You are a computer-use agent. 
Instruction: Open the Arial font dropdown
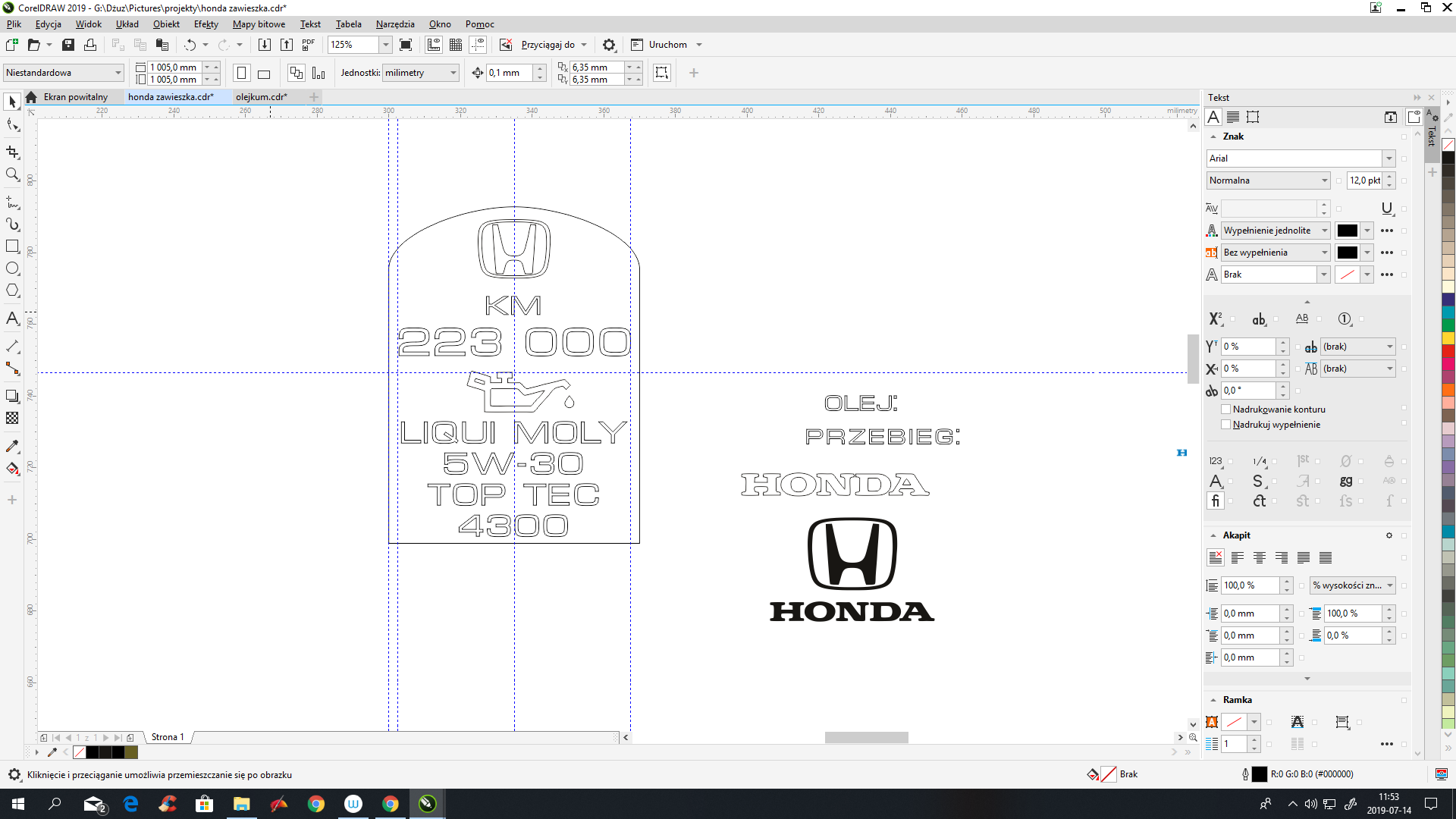tap(1389, 158)
